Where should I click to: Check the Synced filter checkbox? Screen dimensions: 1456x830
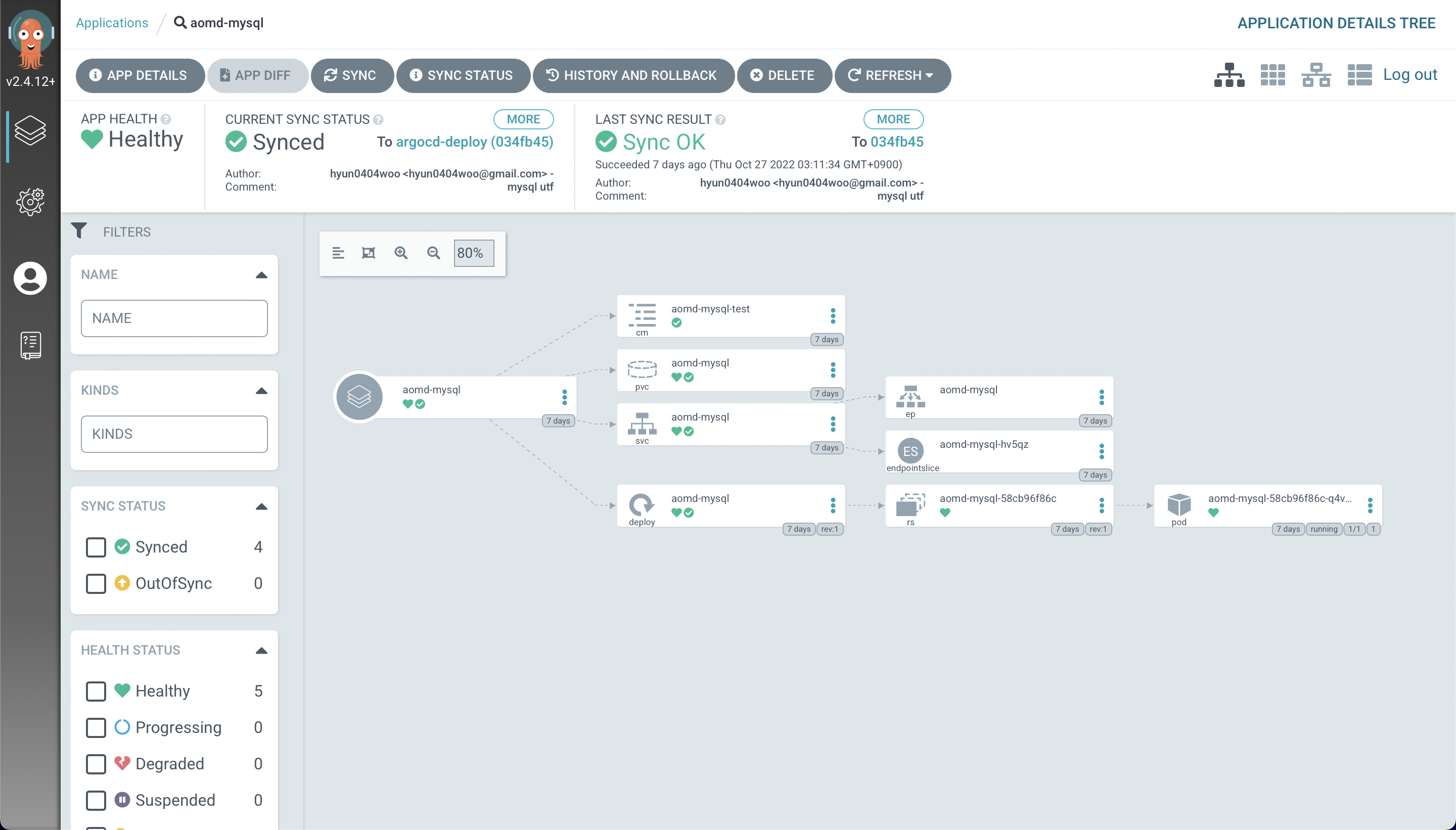[96, 547]
